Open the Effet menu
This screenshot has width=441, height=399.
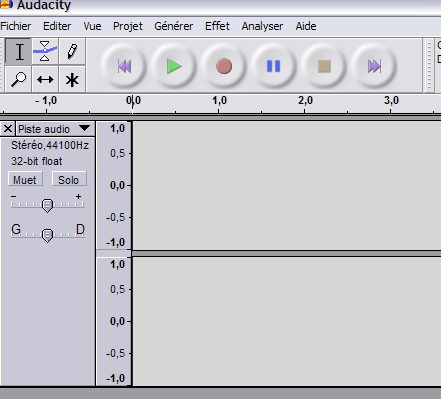click(217, 26)
